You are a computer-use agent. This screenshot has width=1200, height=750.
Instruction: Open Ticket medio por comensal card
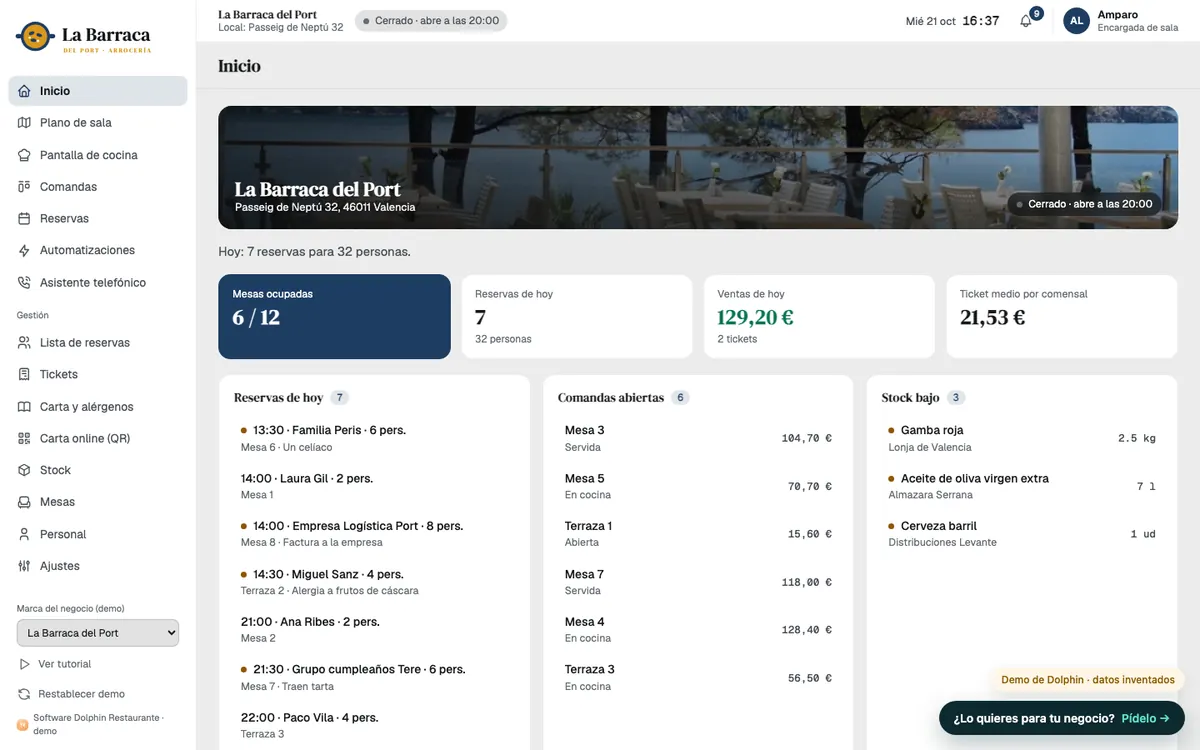coord(1062,317)
